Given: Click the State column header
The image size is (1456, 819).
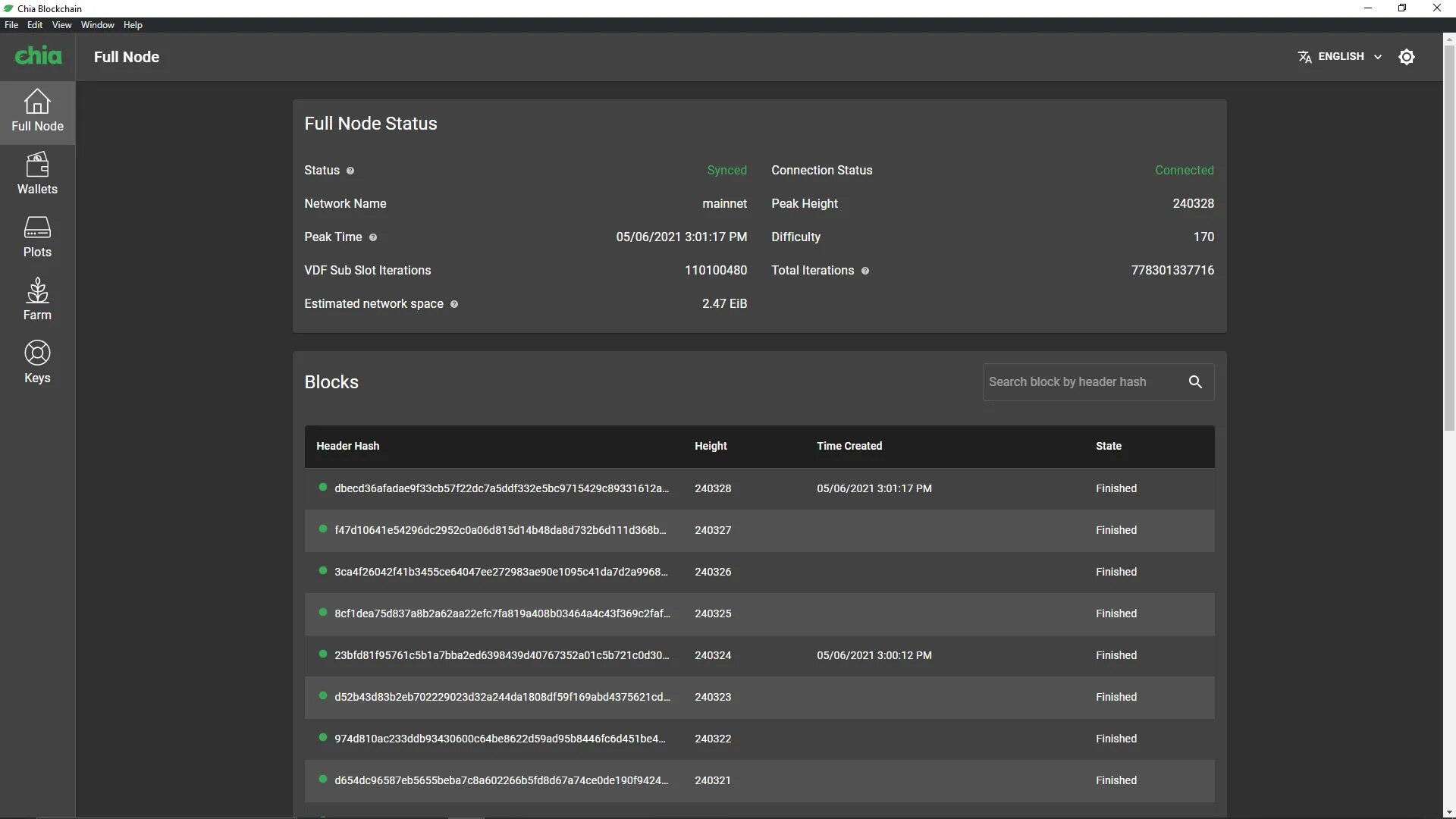Looking at the screenshot, I should point(1108,446).
